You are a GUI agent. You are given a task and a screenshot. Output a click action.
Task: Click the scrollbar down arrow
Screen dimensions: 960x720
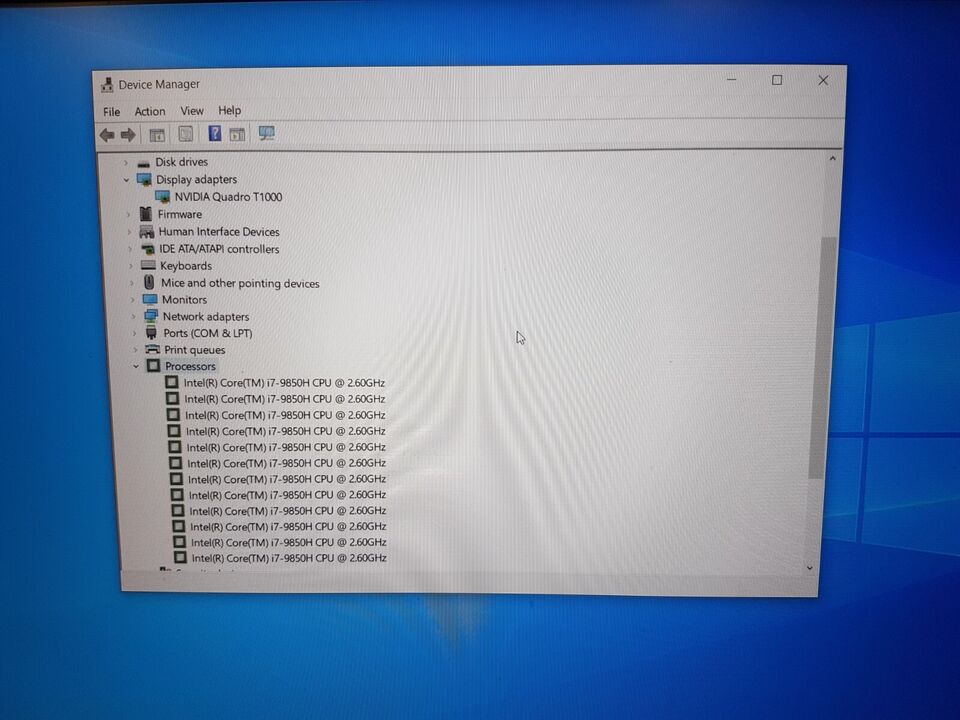[x=810, y=568]
